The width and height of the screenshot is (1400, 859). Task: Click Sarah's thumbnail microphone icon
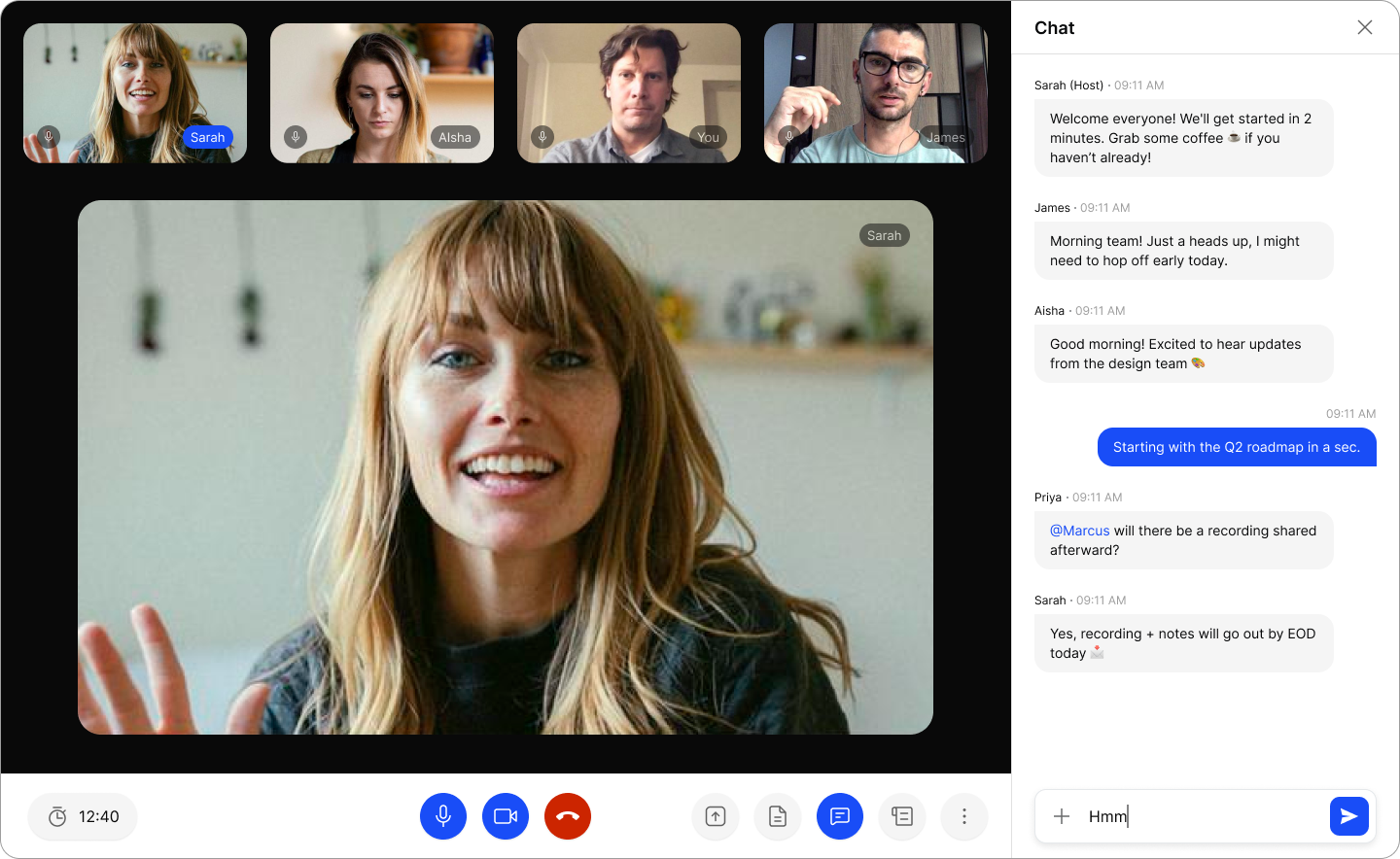pyautogui.click(x=49, y=137)
